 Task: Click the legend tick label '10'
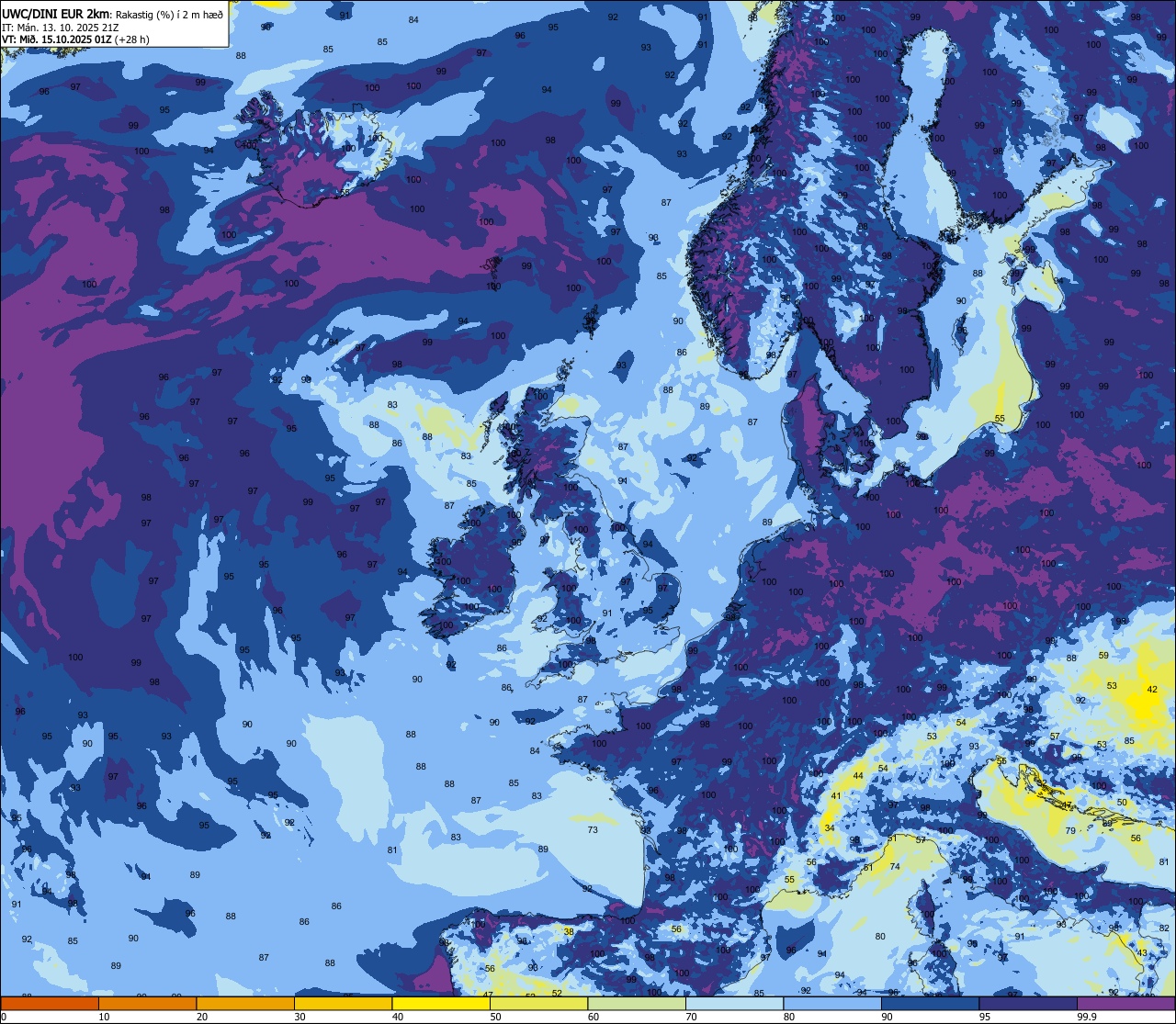[104, 1017]
